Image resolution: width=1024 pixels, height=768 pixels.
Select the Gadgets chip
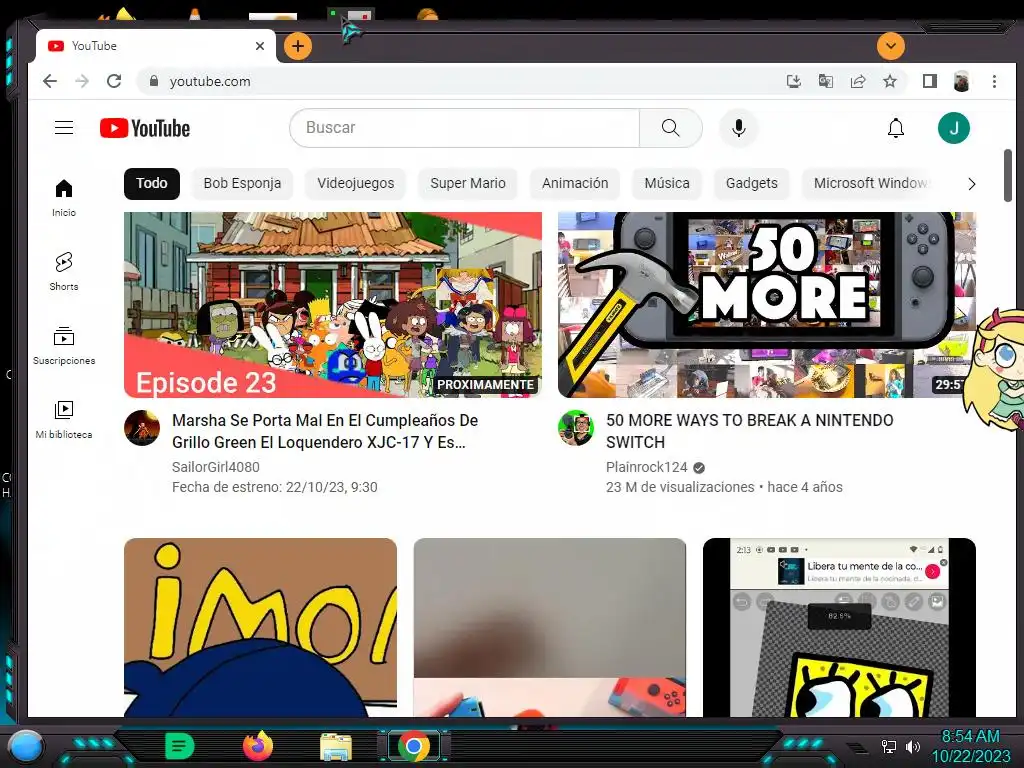tap(752, 184)
